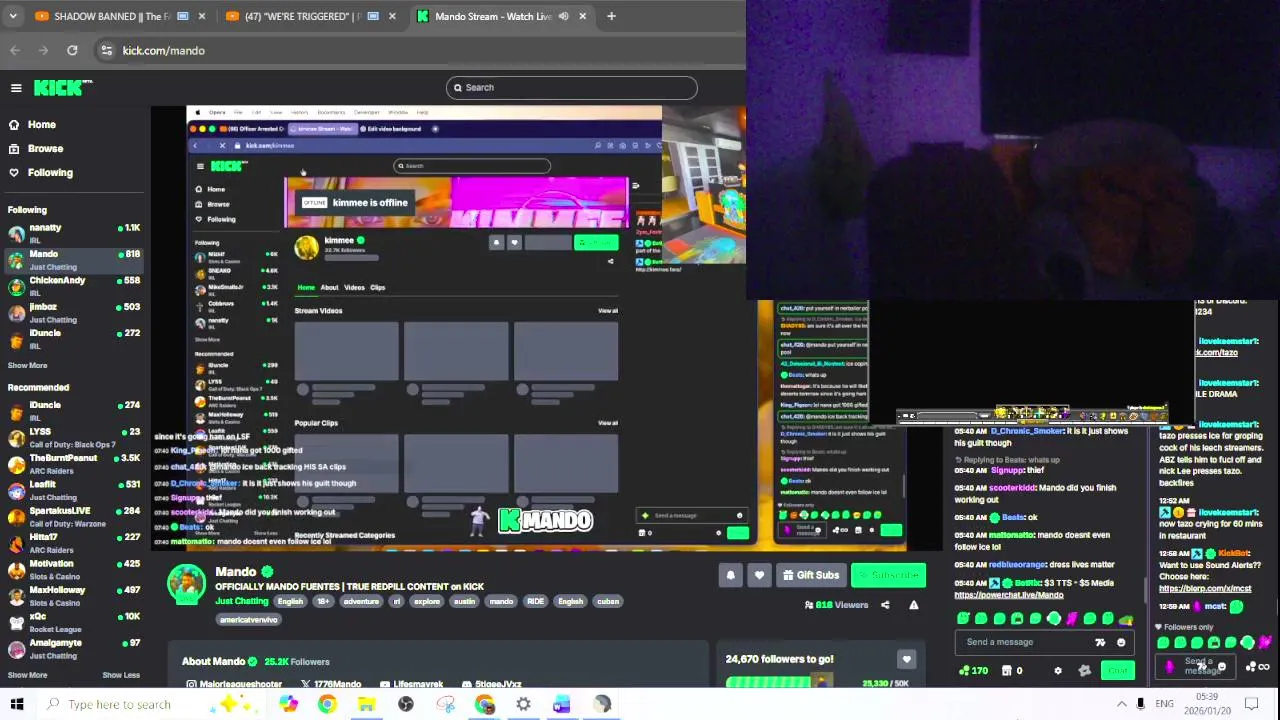The height and width of the screenshot is (720, 1280).
Task: Click the green Subscribe button
Action: 887,575
